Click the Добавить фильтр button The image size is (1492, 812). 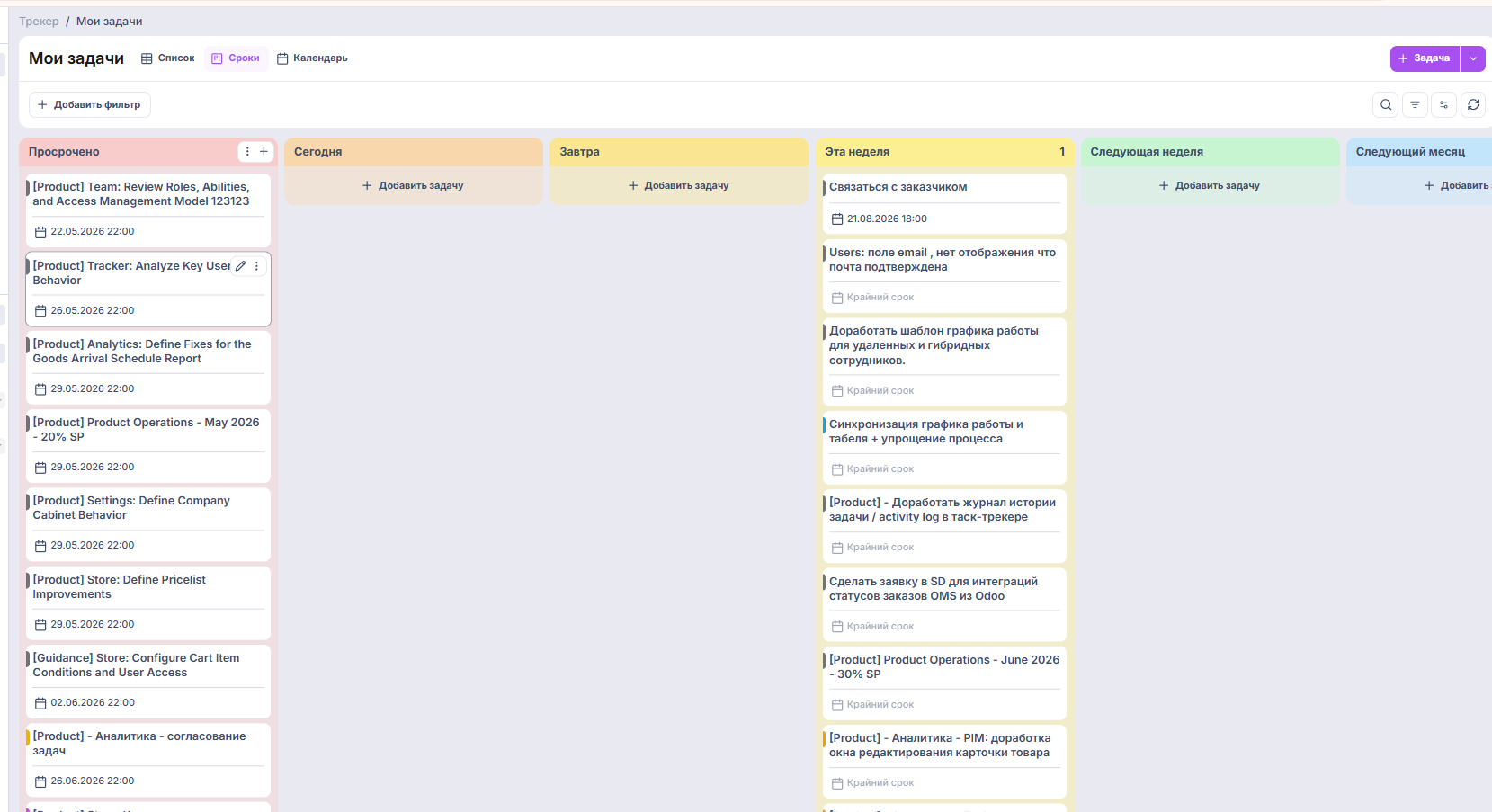[90, 105]
